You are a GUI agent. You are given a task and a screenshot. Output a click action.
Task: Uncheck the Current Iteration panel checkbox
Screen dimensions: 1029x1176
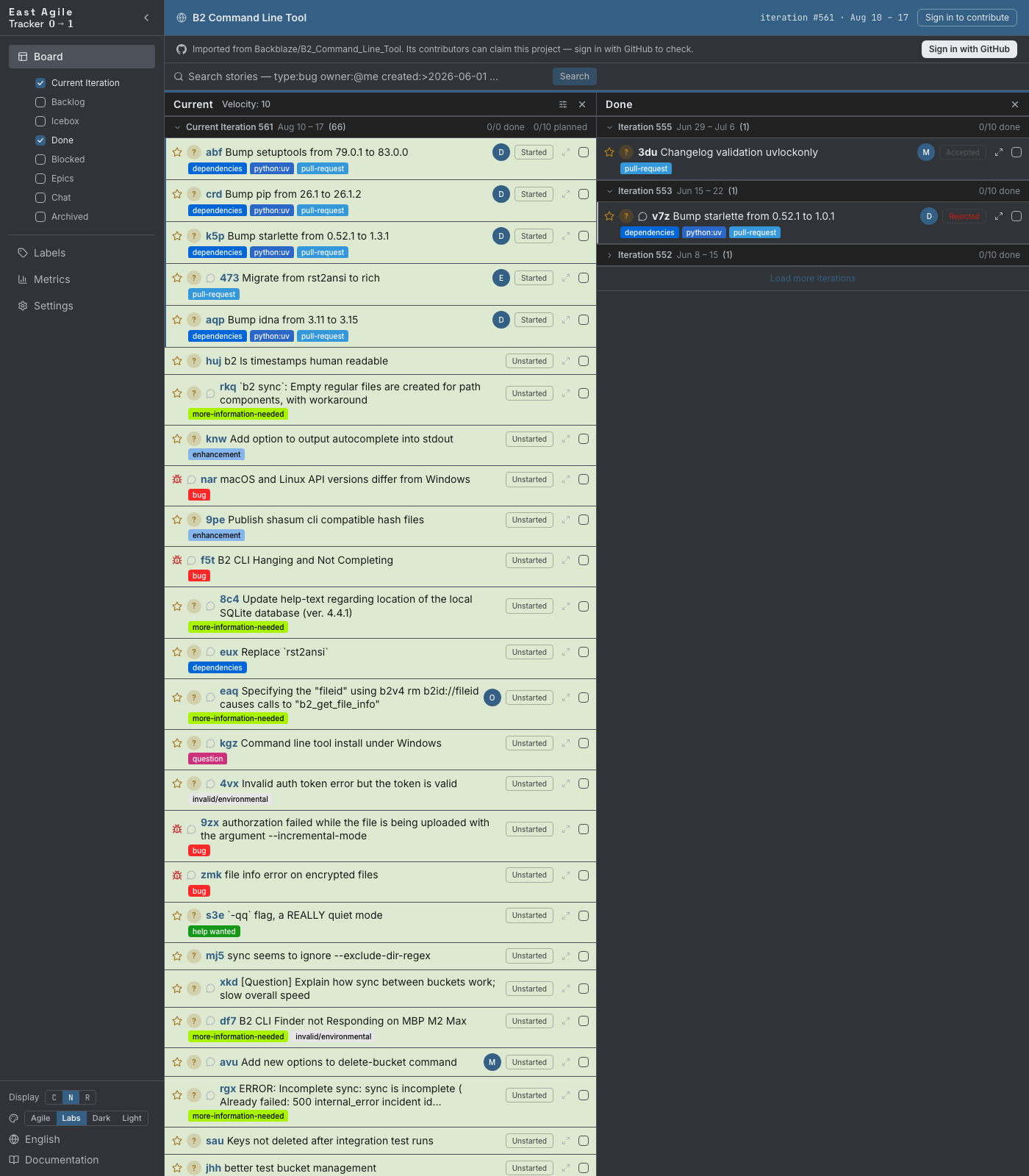point(40,83)
